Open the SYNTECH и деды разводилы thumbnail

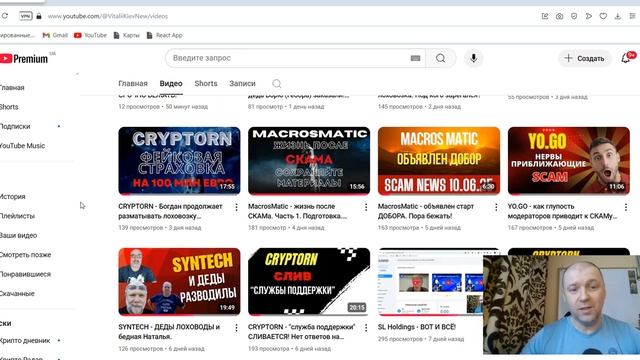[x=179, y=282]
